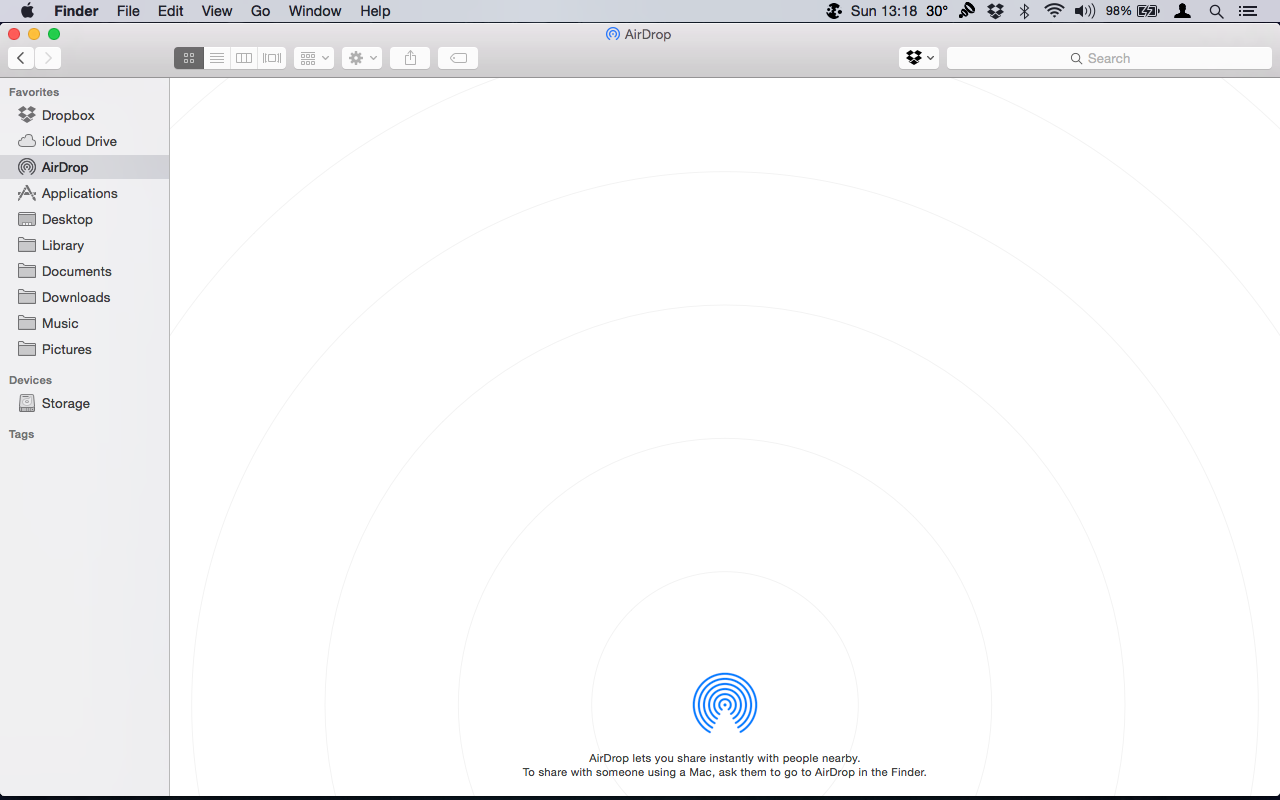Click the Devices section header
The width and height of the screenshot is (1280, 800).
point(30,380)
